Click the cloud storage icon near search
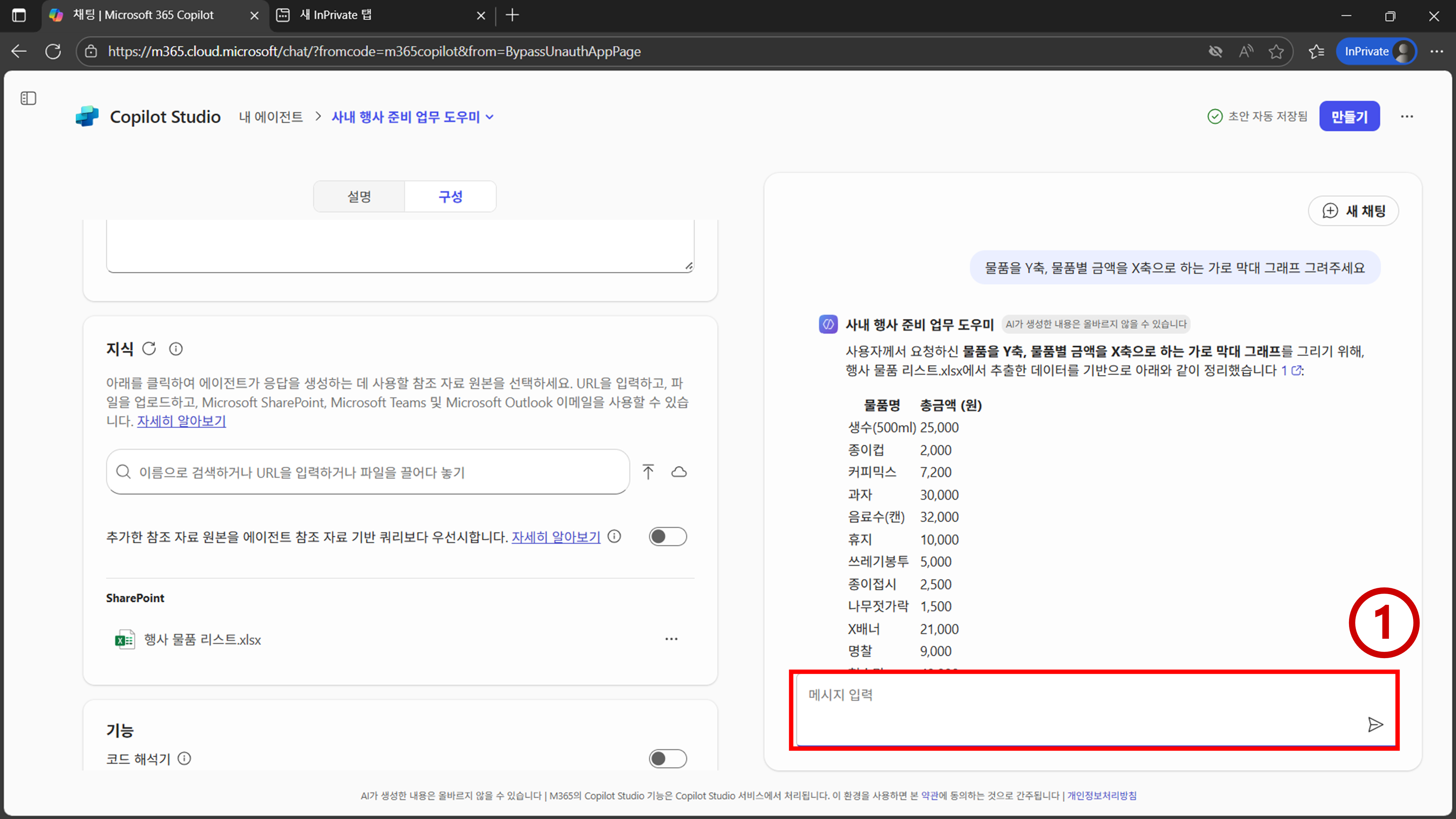Image resolution: width=1456 pixels, height=819 pixels. pyautogui.click(x=679, y=471)
